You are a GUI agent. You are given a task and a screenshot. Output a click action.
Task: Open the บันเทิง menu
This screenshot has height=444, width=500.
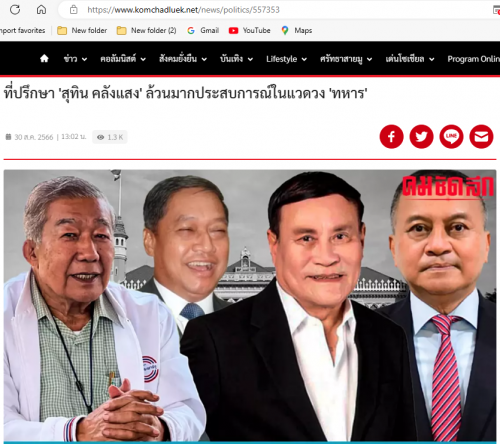(x=236, y=59)
